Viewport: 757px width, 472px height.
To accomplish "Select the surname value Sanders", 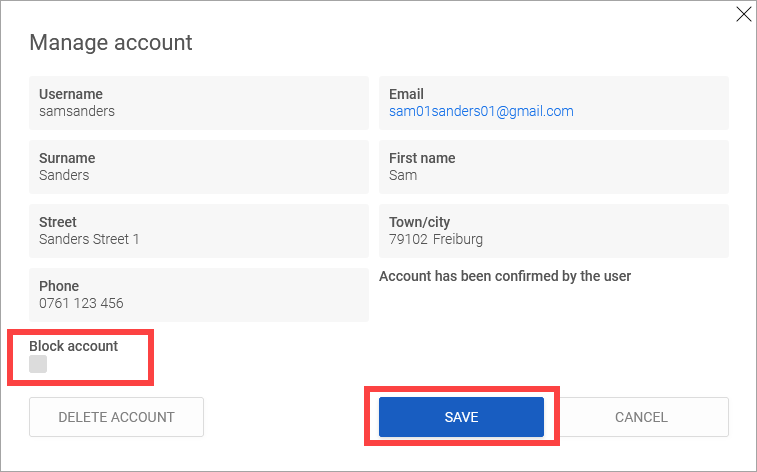I will 64,175.
